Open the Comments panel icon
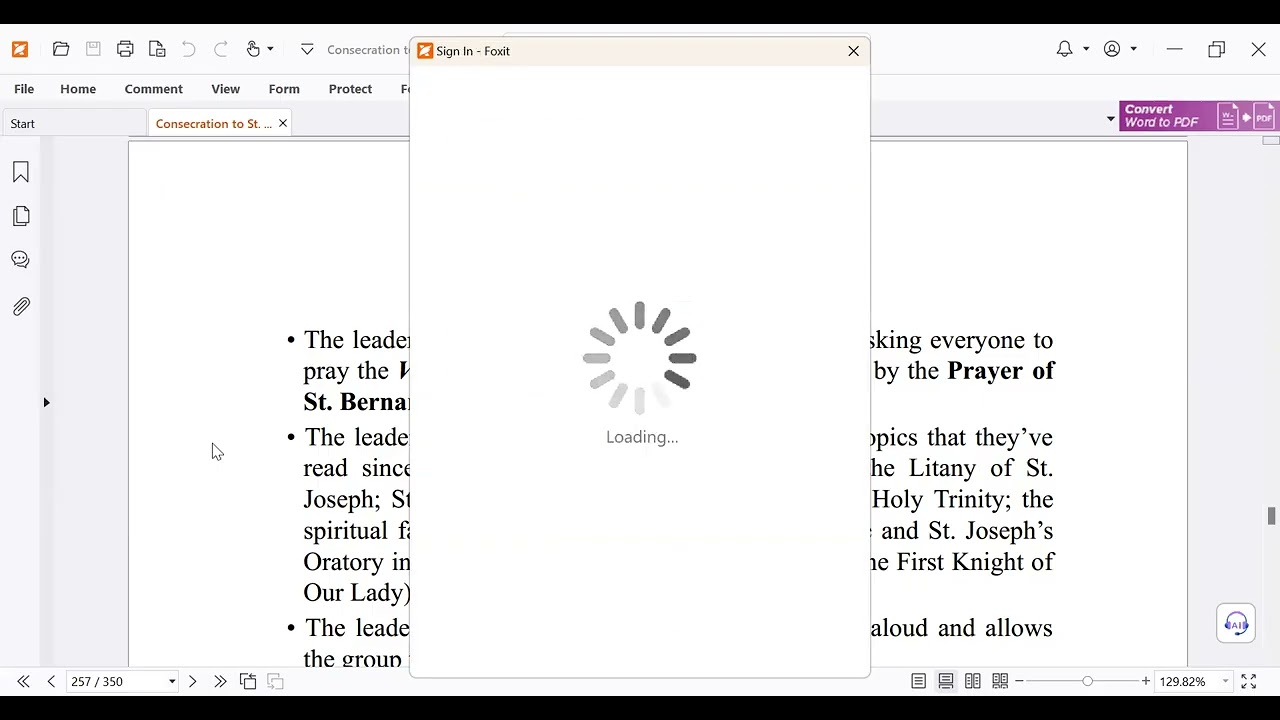This screenshot has width=1280, height=720. pos(21,259)
